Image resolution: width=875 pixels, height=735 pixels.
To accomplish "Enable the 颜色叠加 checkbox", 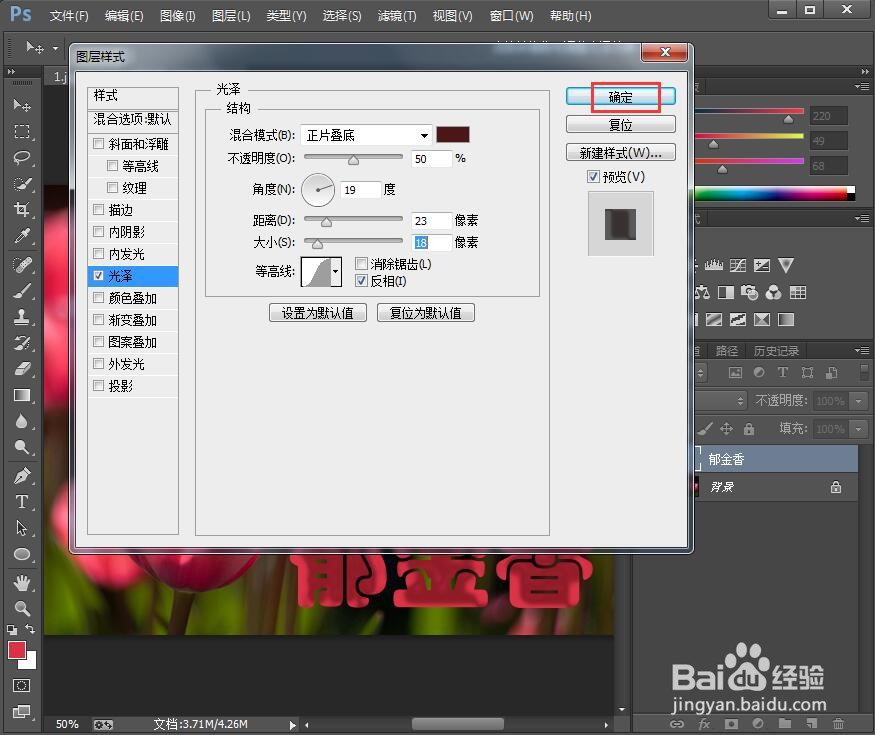I will point(99,298).
